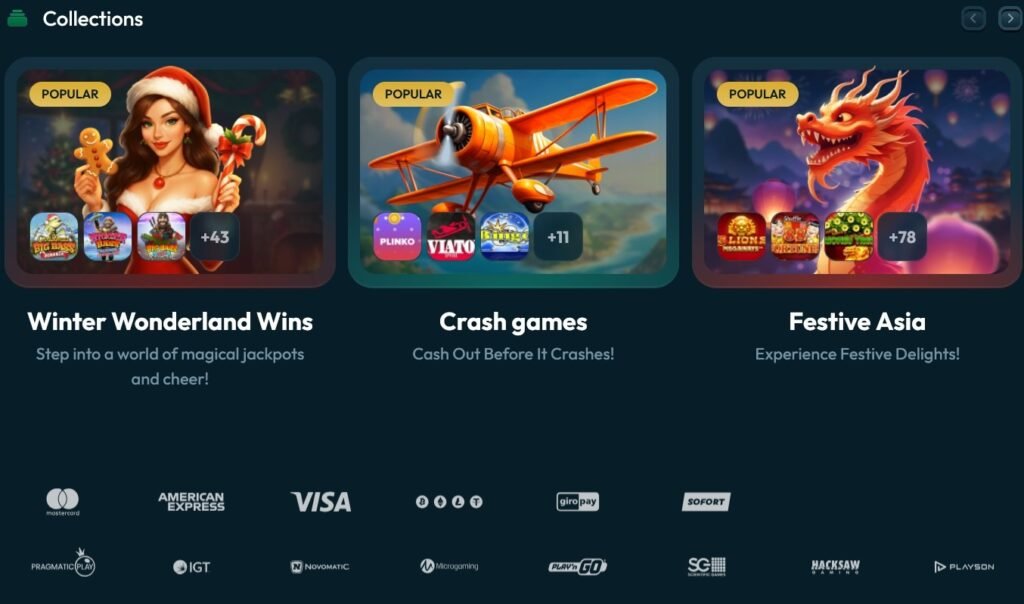Screen dimensions: 1024x604
Task: Click the Play'n GO provider logo
Action: (x=577, y=566)
